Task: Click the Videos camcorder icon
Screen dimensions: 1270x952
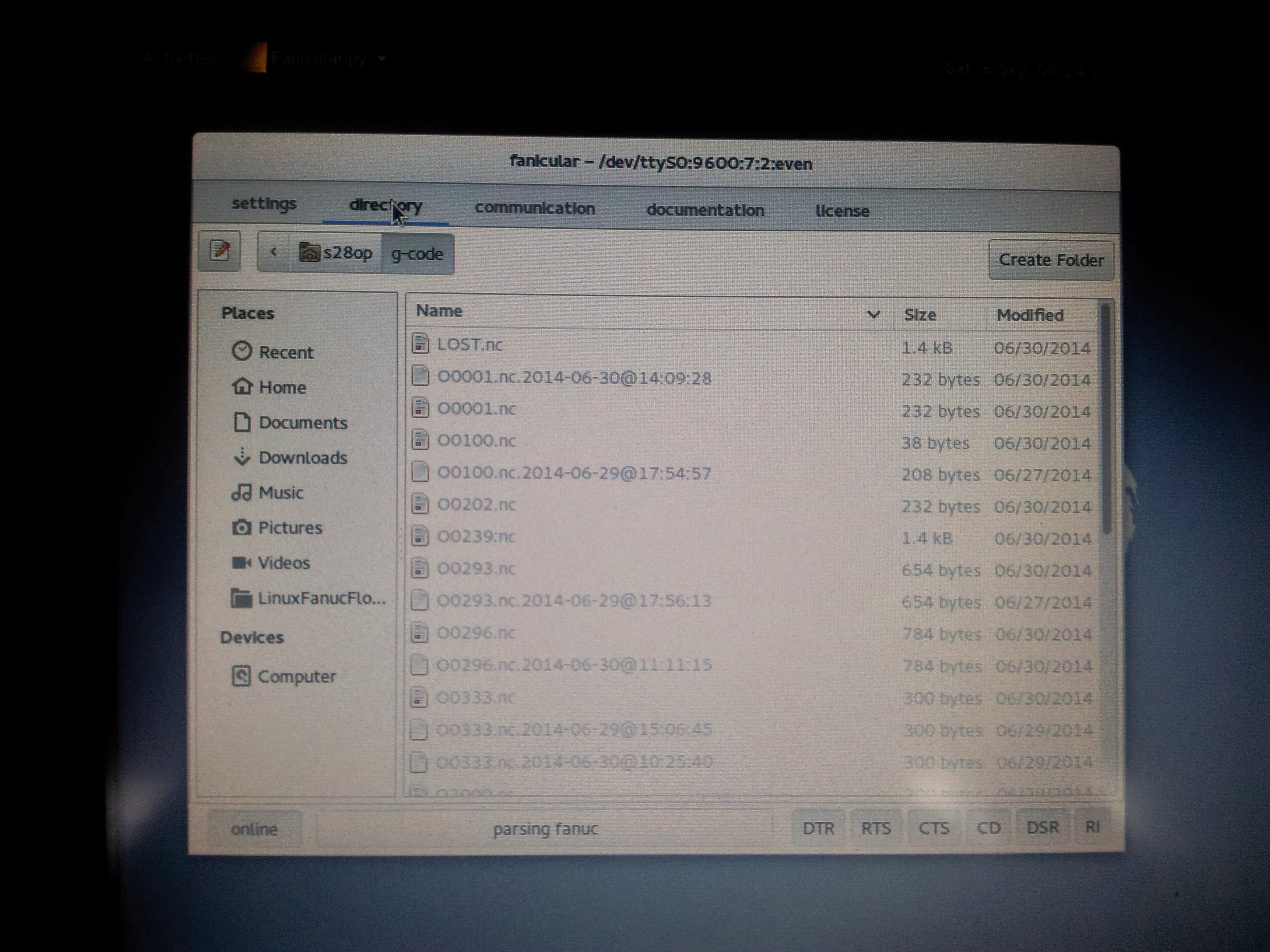Action: point(241,562)
